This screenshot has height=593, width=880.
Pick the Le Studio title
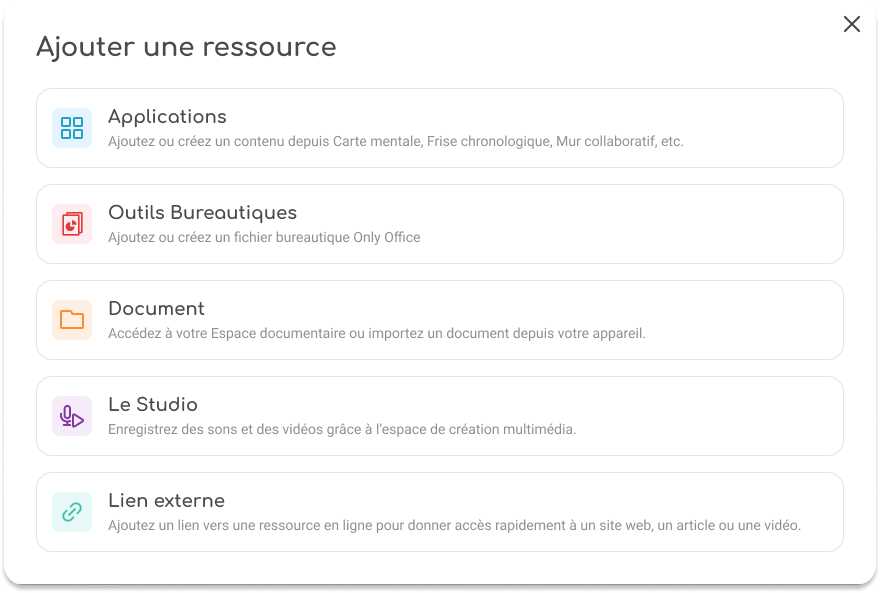pos(153,405)
